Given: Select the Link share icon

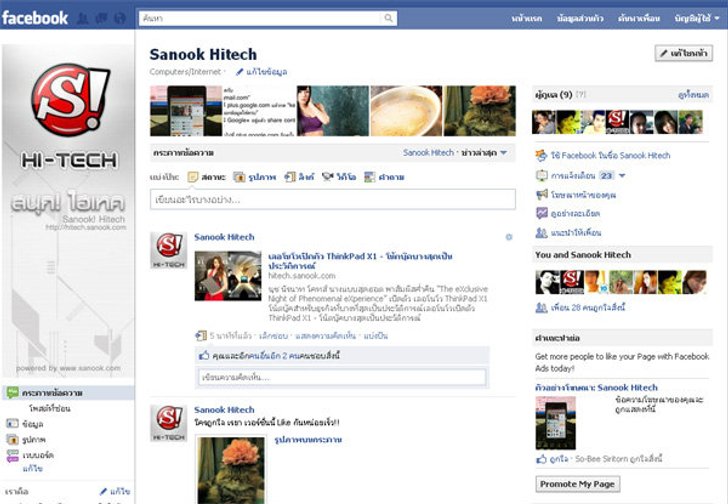Looking at the screenshot, I should [290, 177].
